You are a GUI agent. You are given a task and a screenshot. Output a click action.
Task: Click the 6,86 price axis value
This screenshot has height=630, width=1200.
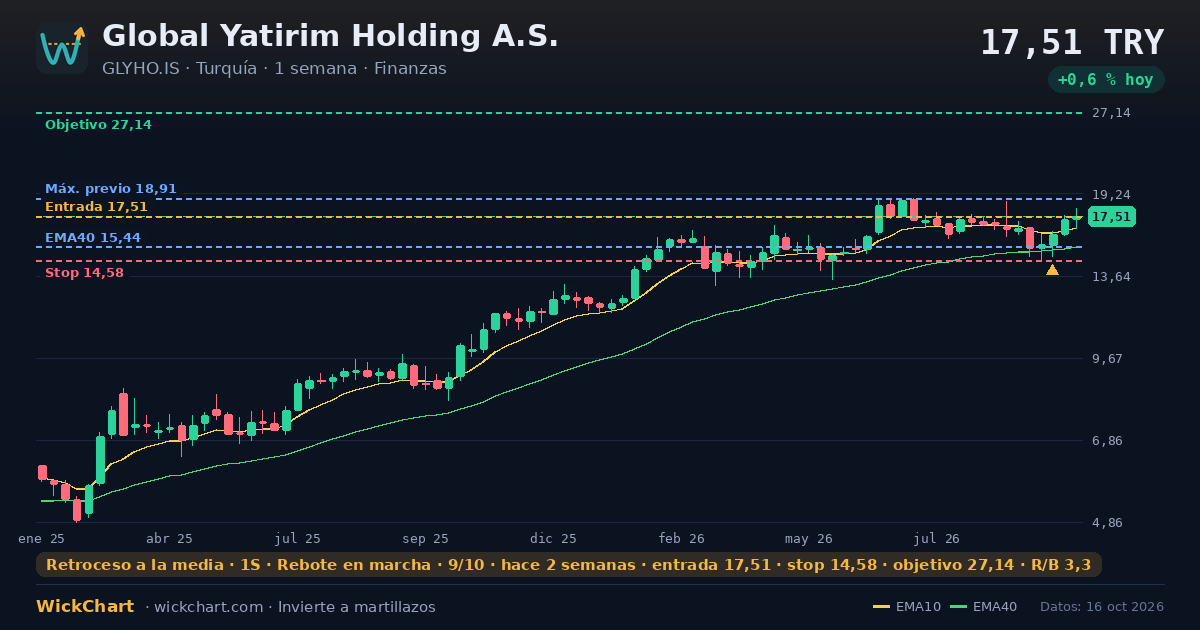click(x=1107, y=441)
